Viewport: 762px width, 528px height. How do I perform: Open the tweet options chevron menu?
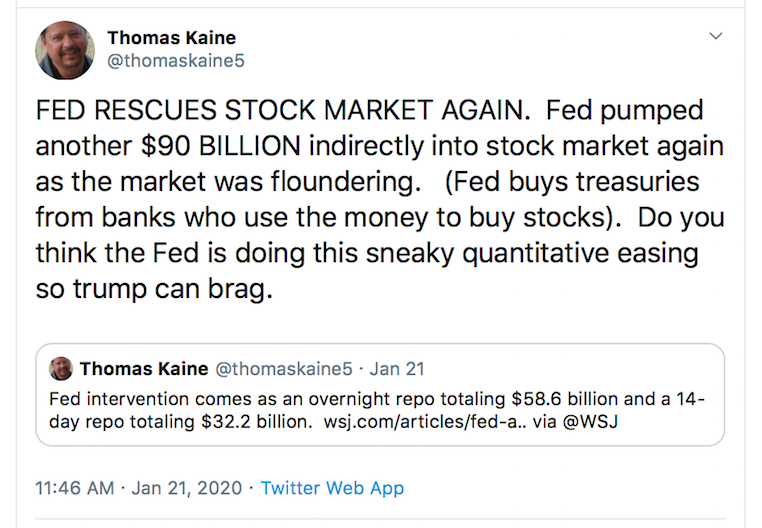(x=715, y=36)
